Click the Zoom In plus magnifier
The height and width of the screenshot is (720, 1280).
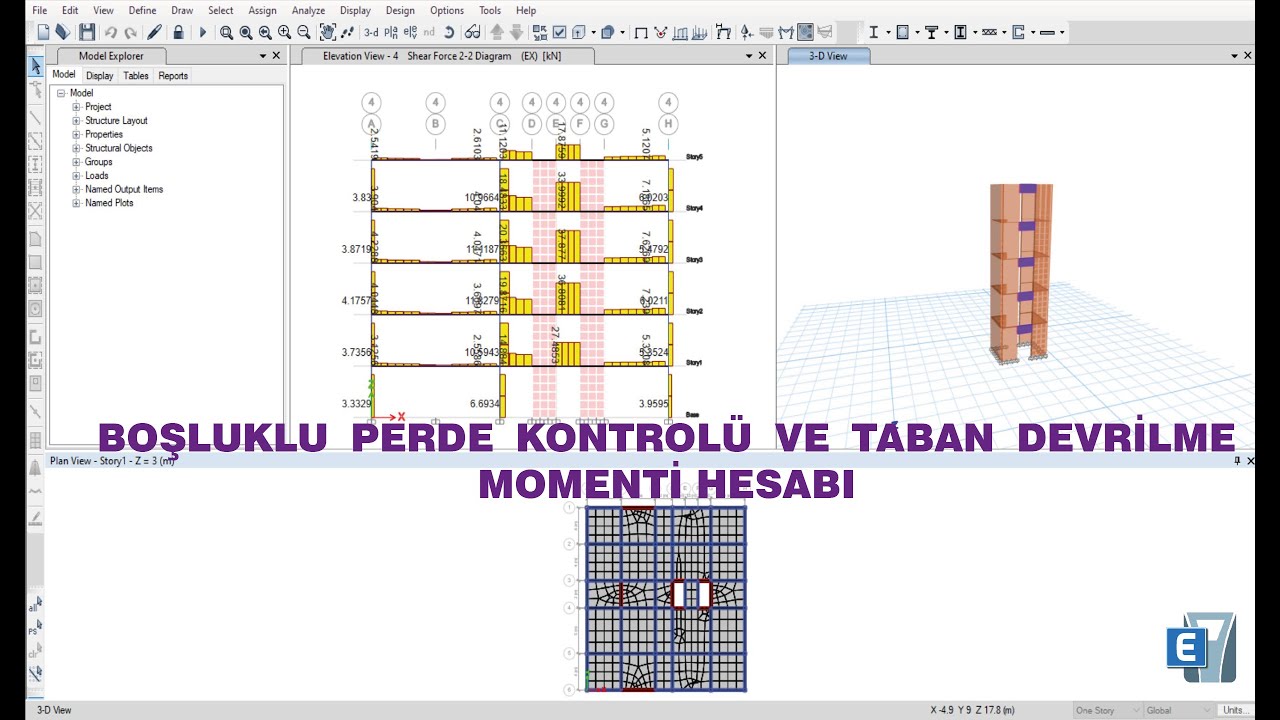coord(284,32)
